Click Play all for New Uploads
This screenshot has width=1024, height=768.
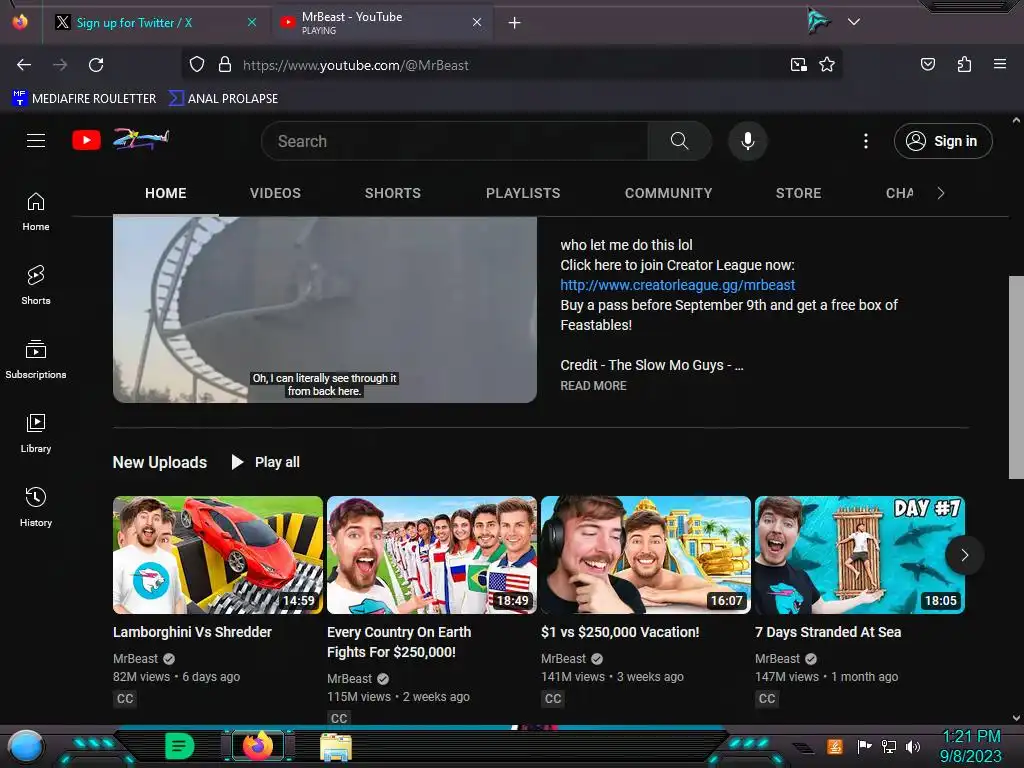(x=266, y=462)
